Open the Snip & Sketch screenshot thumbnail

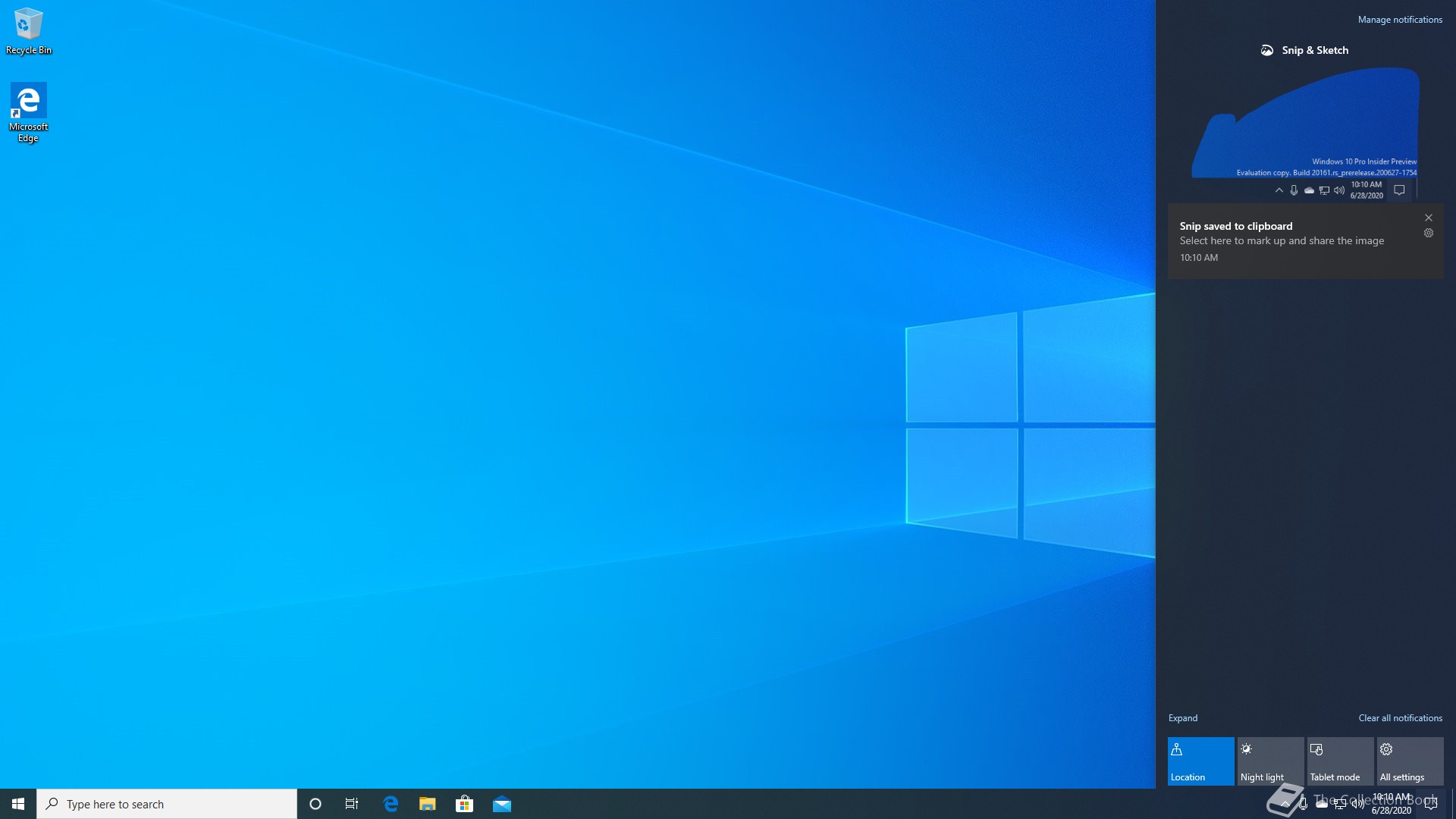pos(1305,133)
